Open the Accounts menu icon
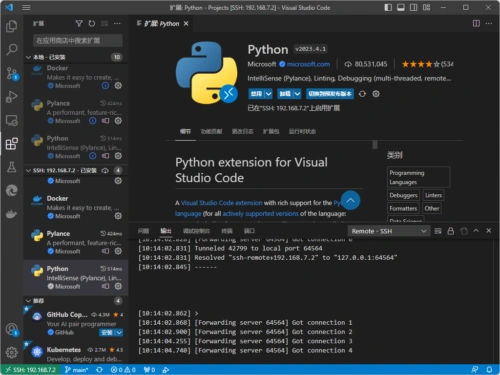Viewport: 500px width, 375px height. pos(12,329)
